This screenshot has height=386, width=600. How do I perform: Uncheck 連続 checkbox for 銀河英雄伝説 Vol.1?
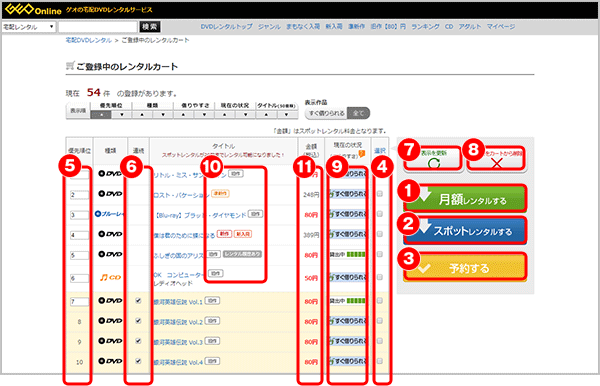tap(138, 301)
